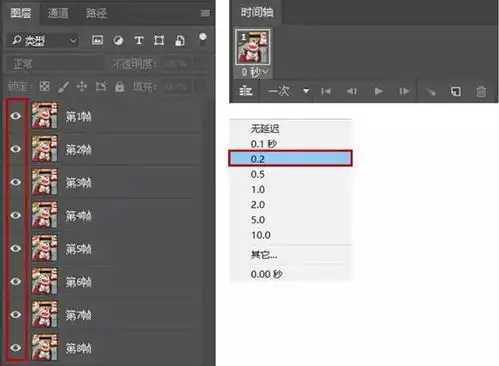Filter layers by adjustment layer icon
Screen dimensions: 499x366
118,40
